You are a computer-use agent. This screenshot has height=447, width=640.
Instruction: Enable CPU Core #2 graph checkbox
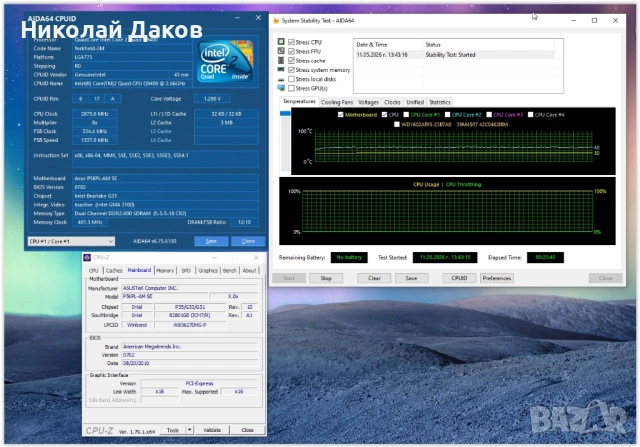tap(447, 115)
